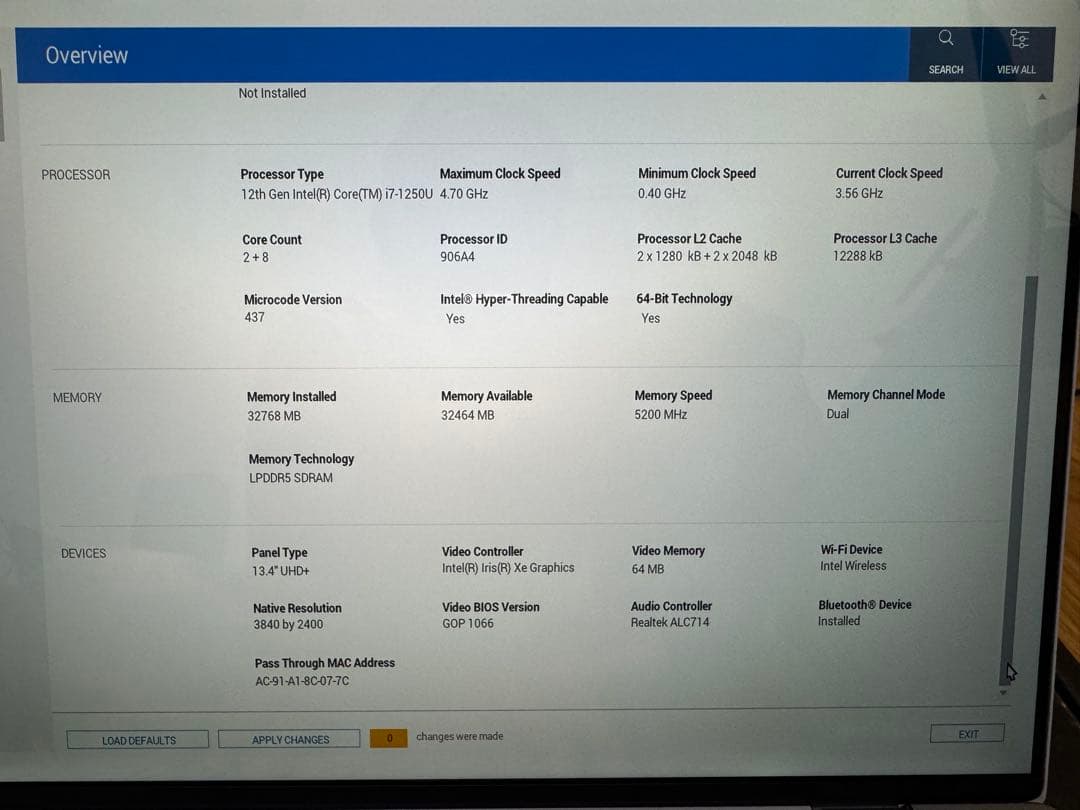Select the DEVICES section label

click(x=82, y=553)
